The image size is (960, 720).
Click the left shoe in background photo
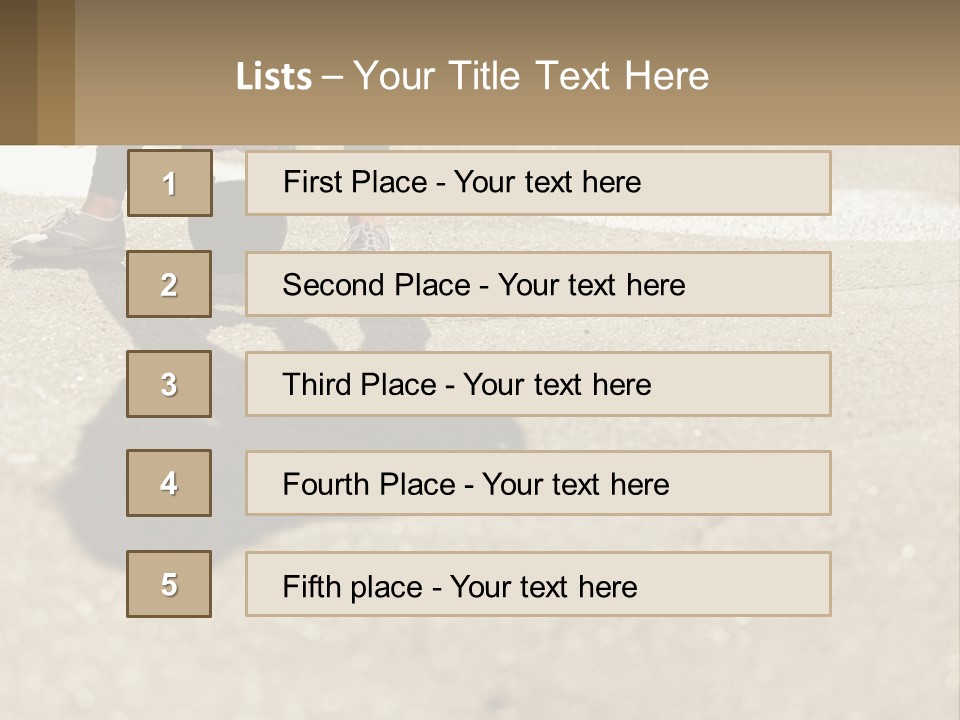(70, 230)
